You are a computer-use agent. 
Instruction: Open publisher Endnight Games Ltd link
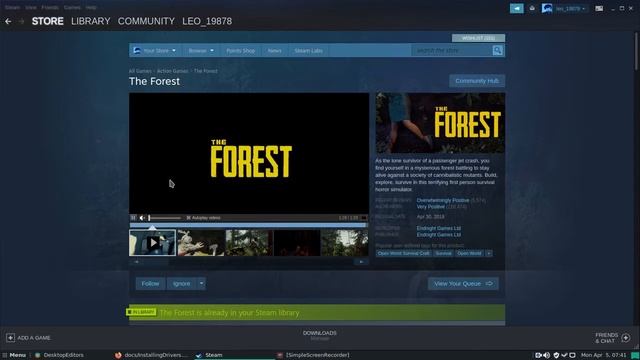pos(439,235)
